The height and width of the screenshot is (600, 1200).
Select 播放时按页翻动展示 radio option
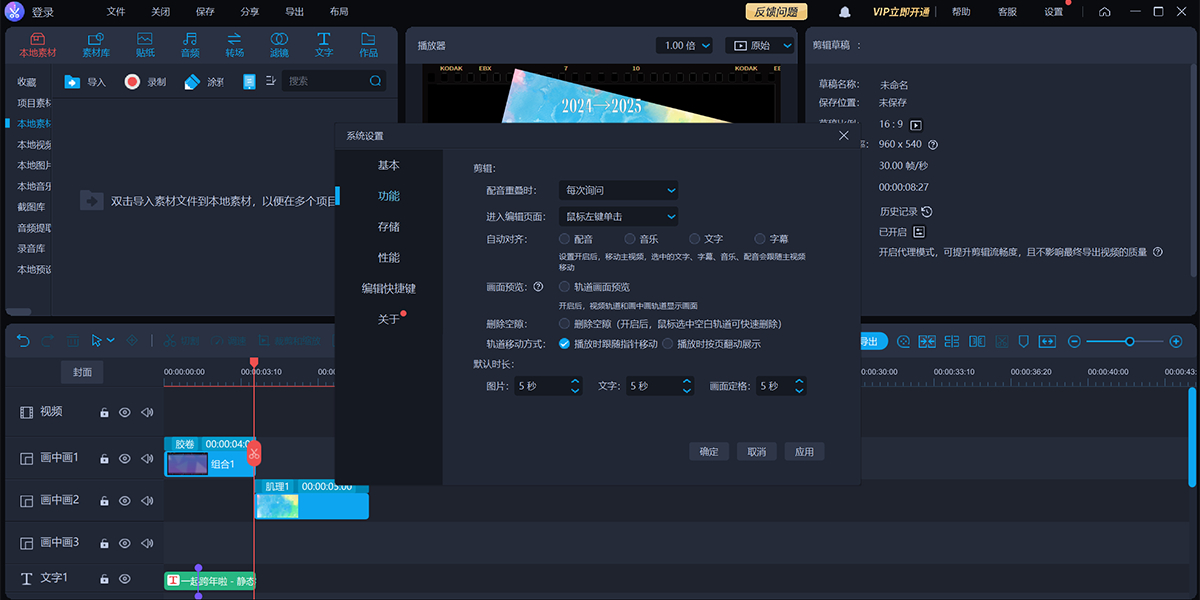point(667,344)
